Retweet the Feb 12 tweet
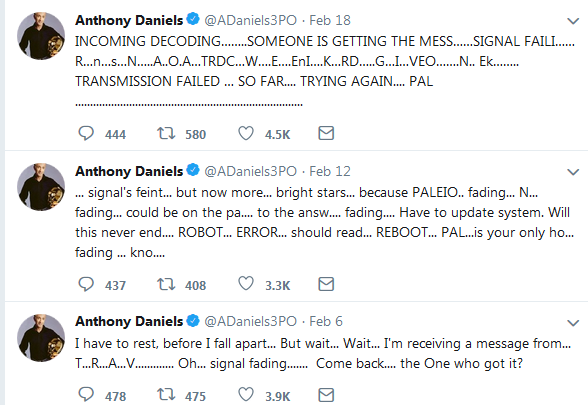Viewport: 588px width, 405px height. click(166, 284)
